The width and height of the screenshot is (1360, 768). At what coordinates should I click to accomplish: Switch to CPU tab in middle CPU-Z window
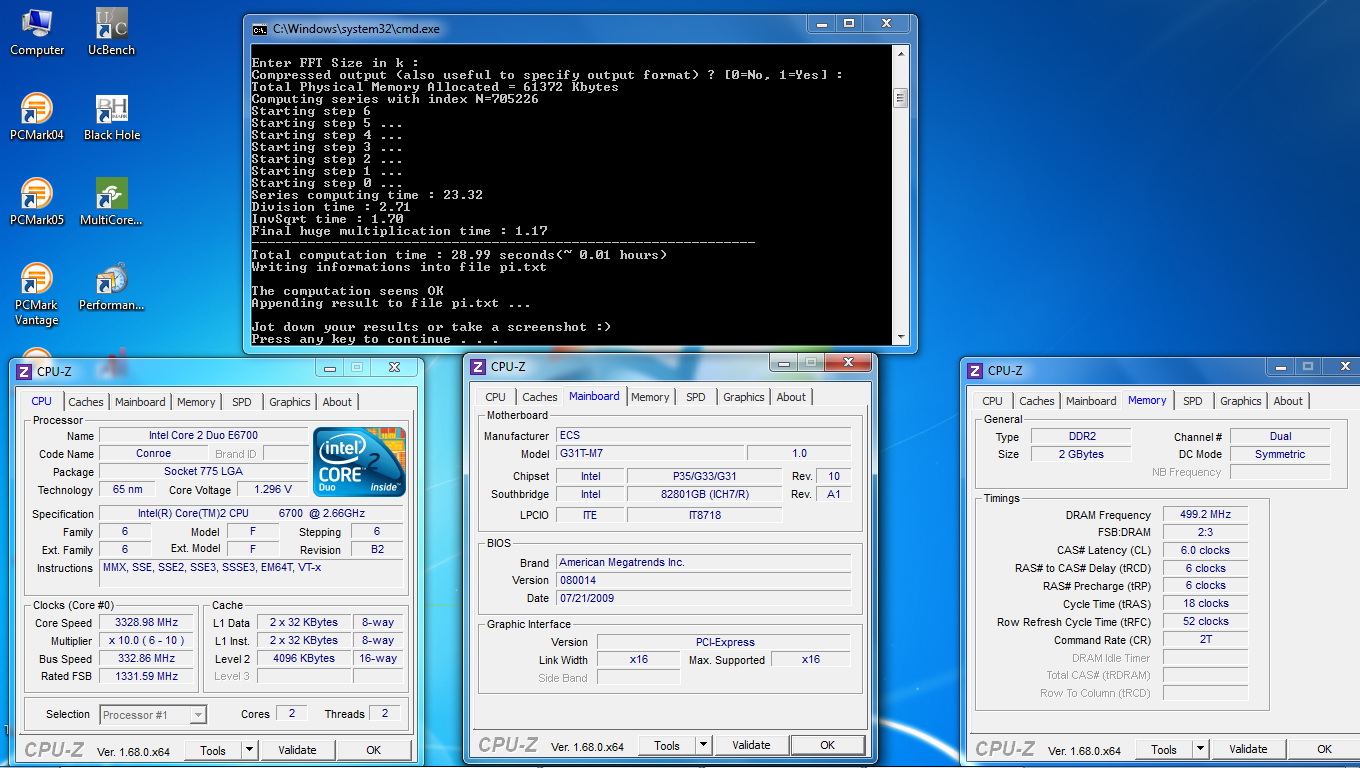[x=495, y=397]
